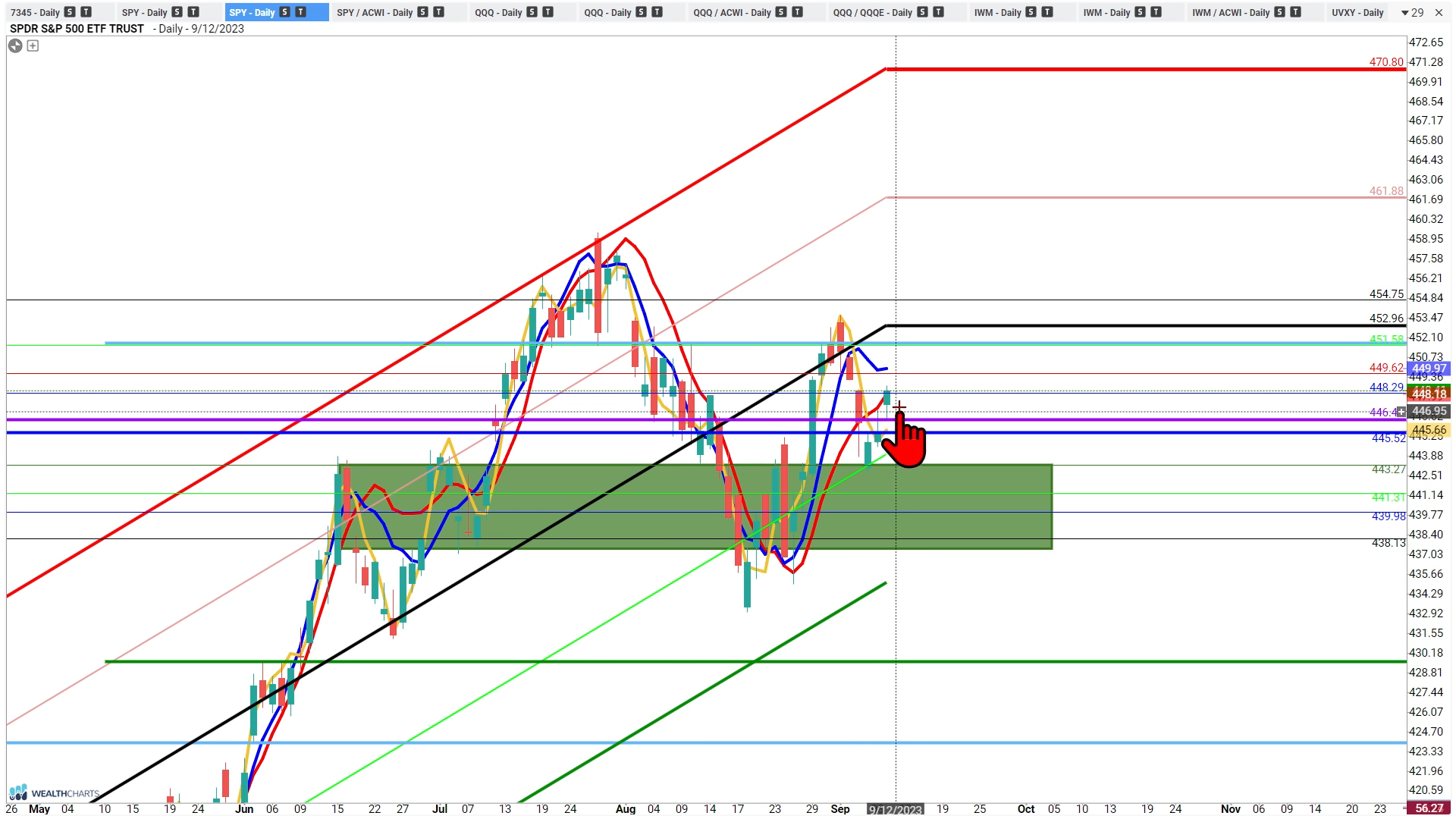Screen dimensions: 1456x819
Task: Click the T icon on the IWM / ACWI tab
Action: [1295, 12]
